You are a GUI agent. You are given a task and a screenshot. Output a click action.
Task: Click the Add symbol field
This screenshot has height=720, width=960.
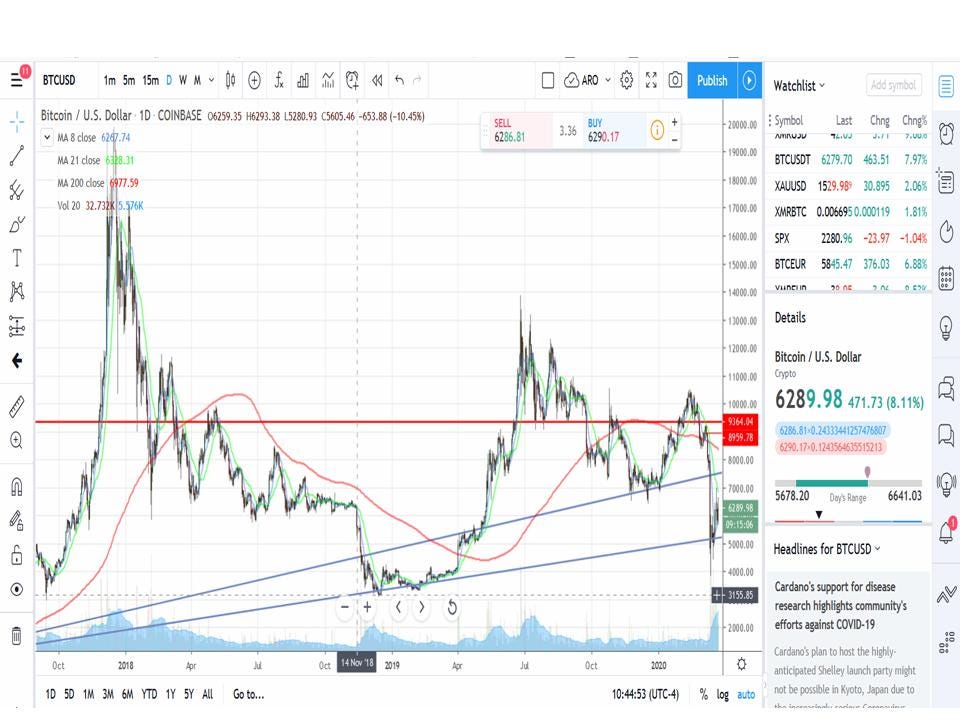pos(893,85)
